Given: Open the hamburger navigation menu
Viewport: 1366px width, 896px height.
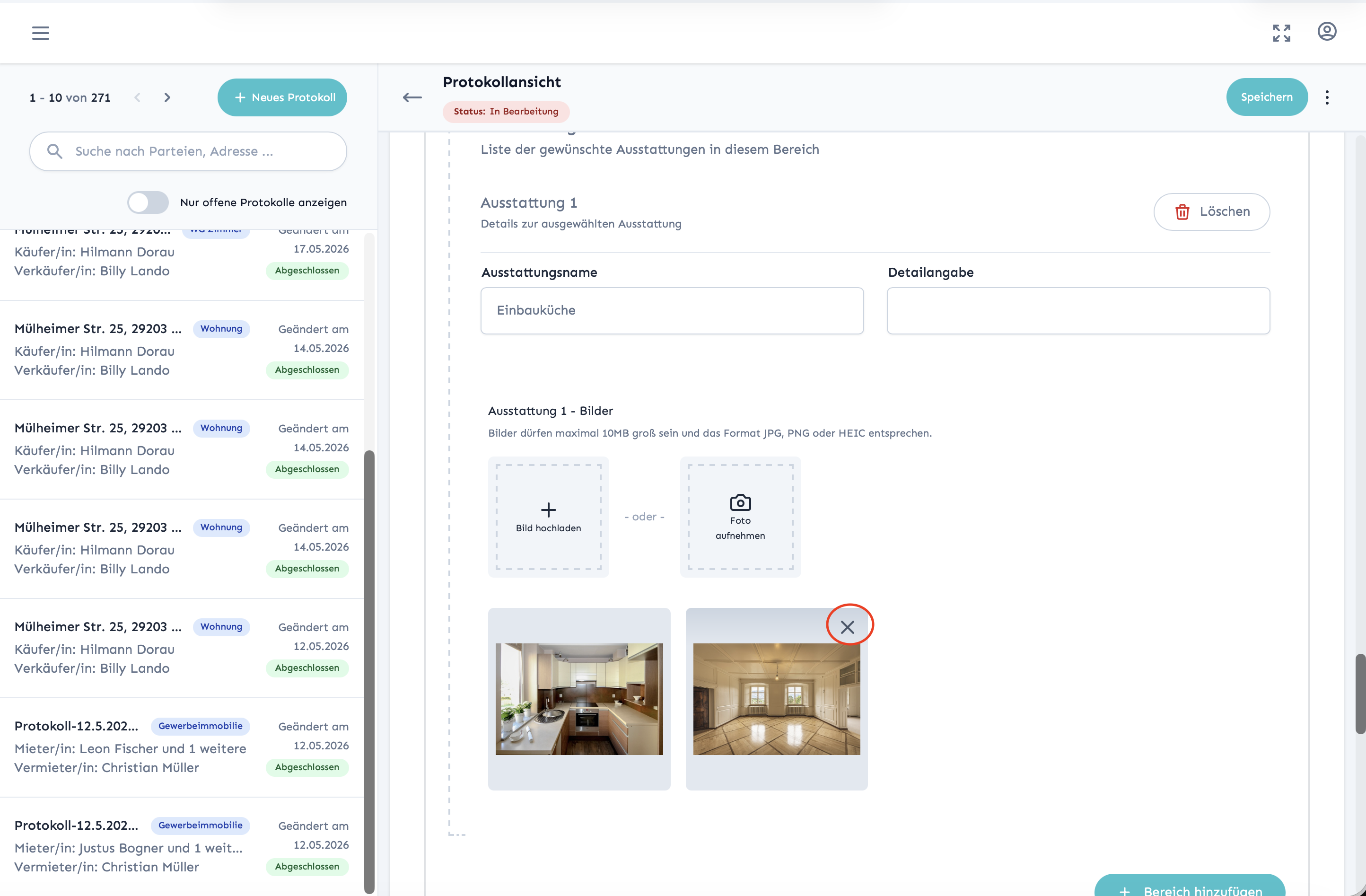Looking at the screenshot, I should tap(40, 33).
